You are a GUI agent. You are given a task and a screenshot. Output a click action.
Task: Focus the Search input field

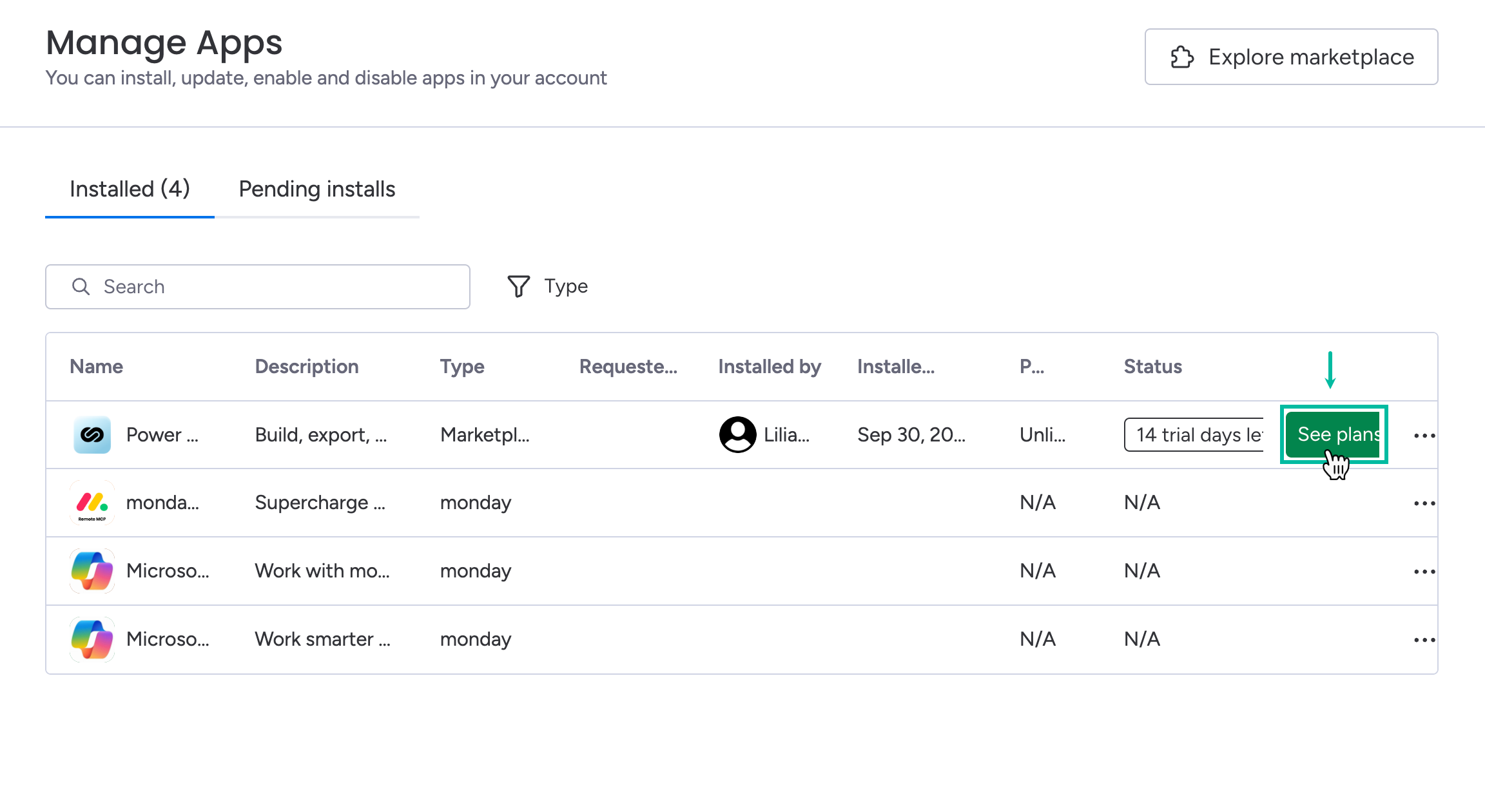[x=258, y=287]
